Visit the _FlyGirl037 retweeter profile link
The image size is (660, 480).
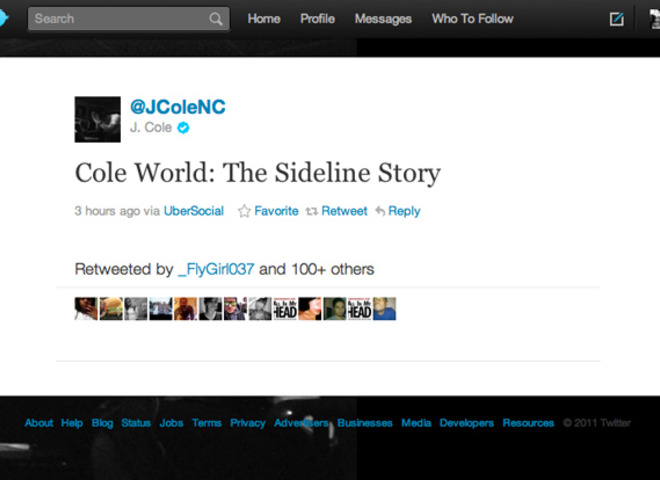point(216,269)
